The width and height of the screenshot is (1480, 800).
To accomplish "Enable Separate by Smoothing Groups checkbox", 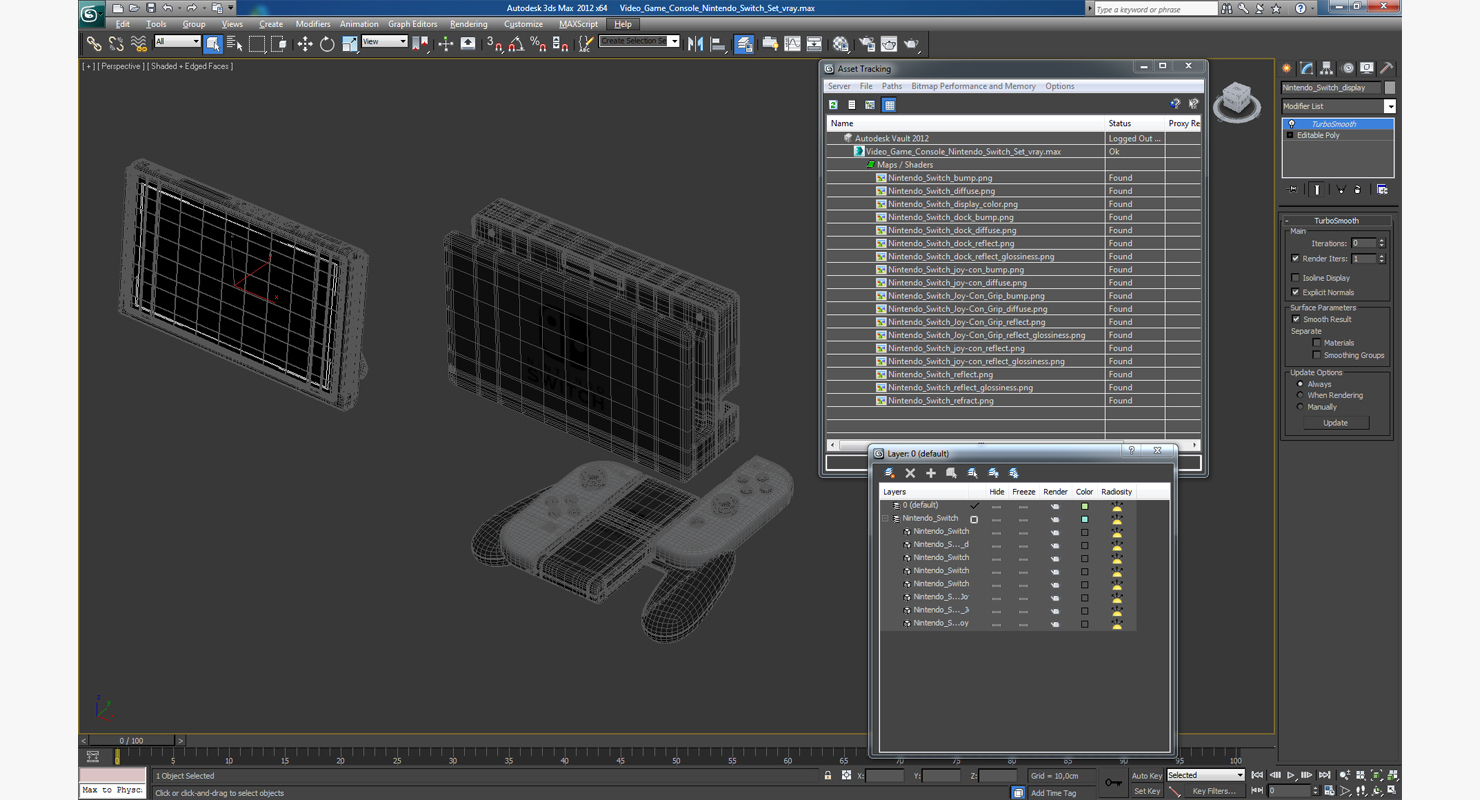I will [x=1317, y=355].
